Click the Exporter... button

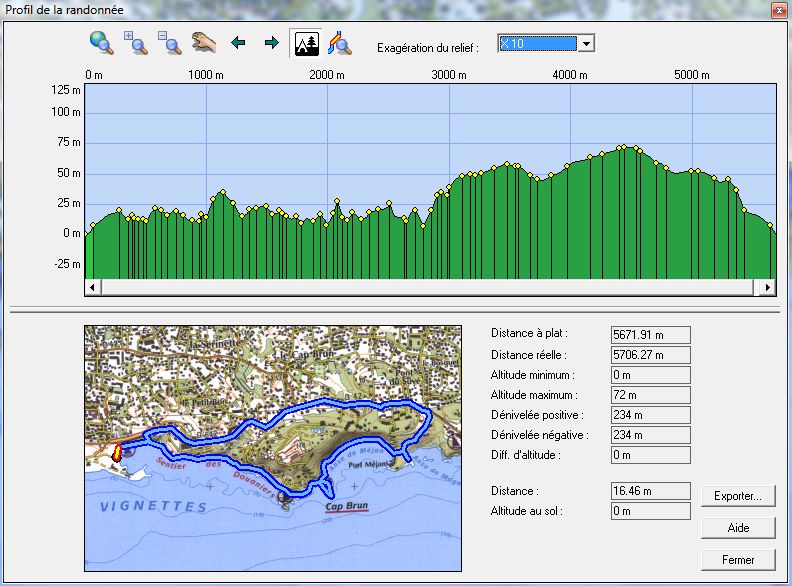tap(738, 496)
